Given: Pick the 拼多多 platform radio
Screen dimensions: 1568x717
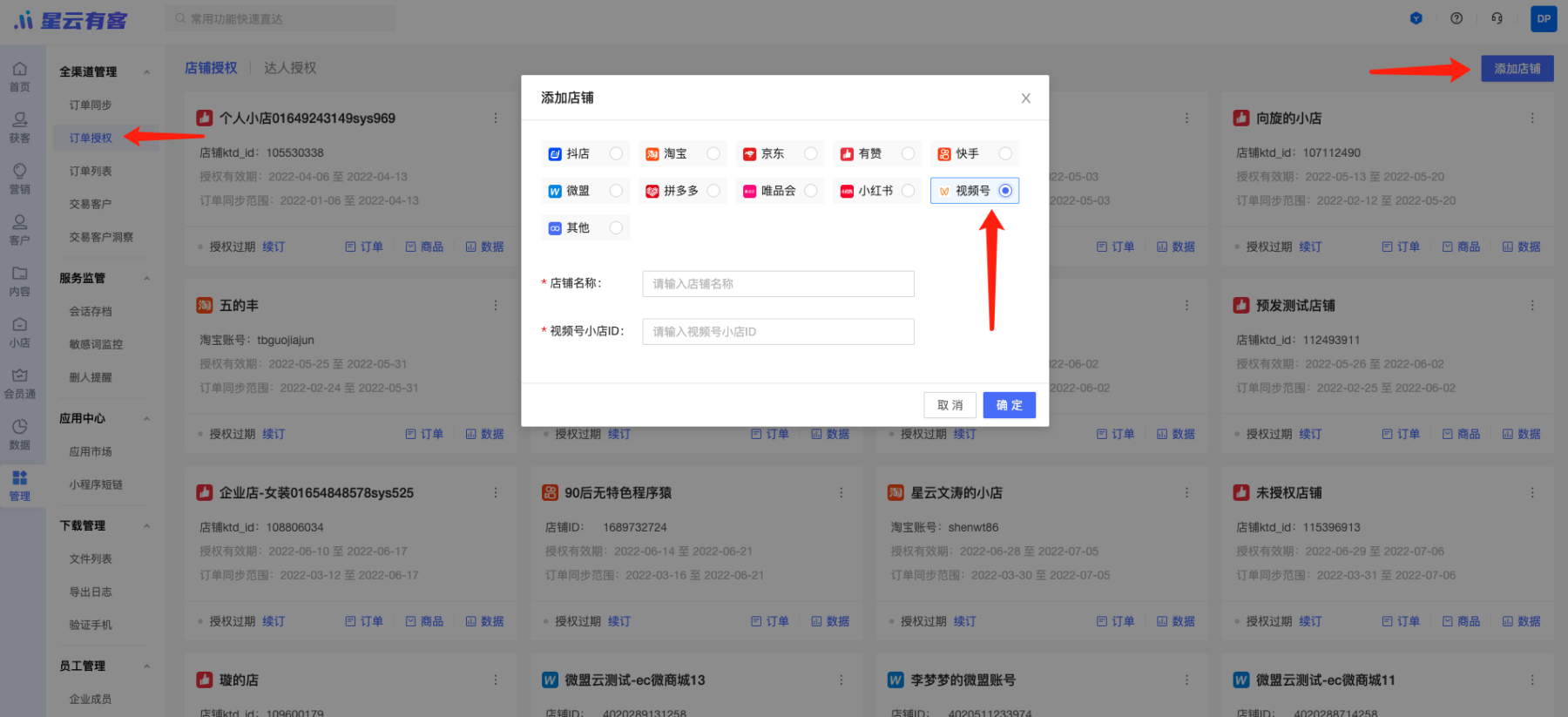Looking at the screenshot, I should (713, 191).
